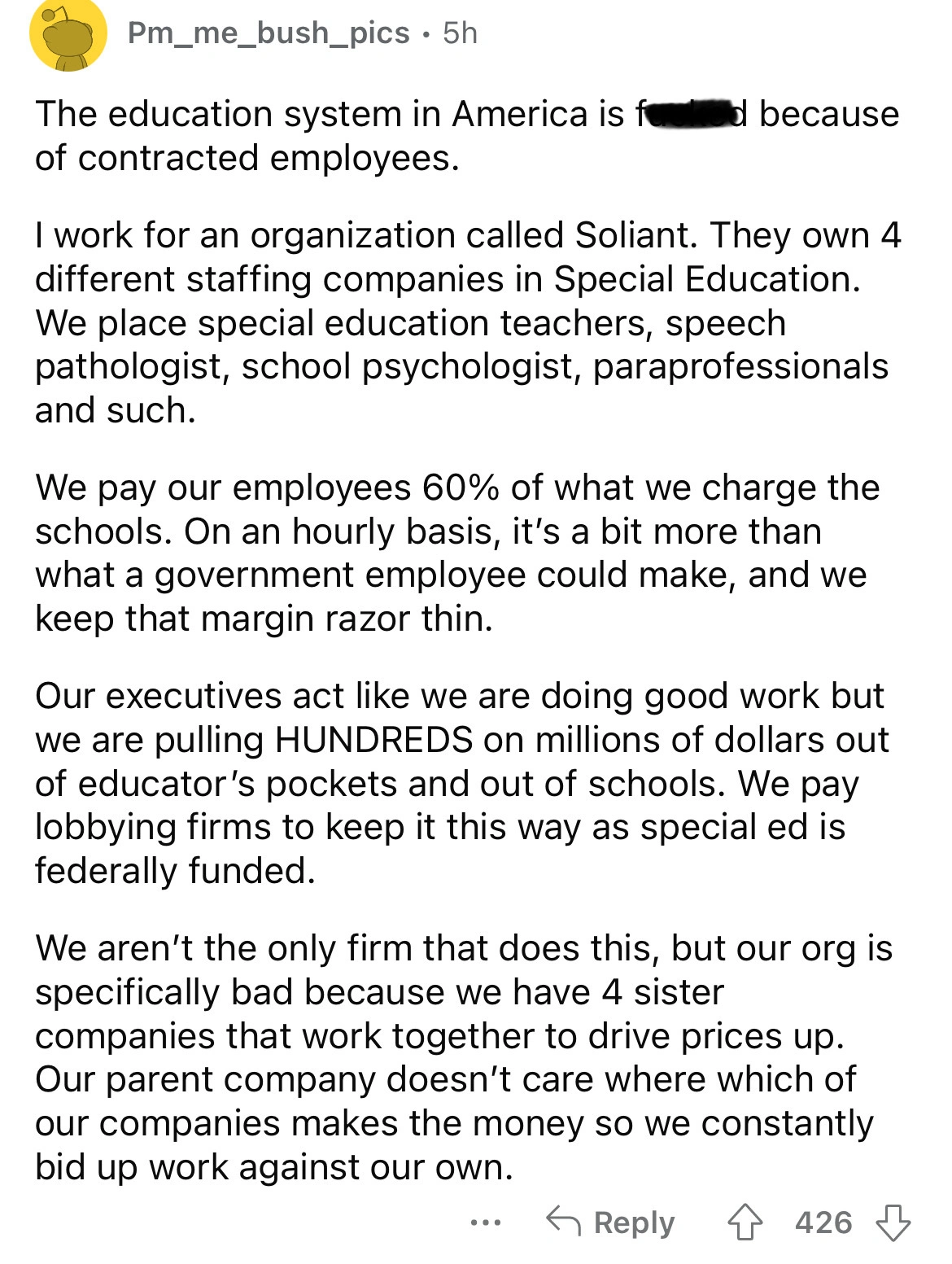Click the curved reply arrow icon

coord(563,1221)
